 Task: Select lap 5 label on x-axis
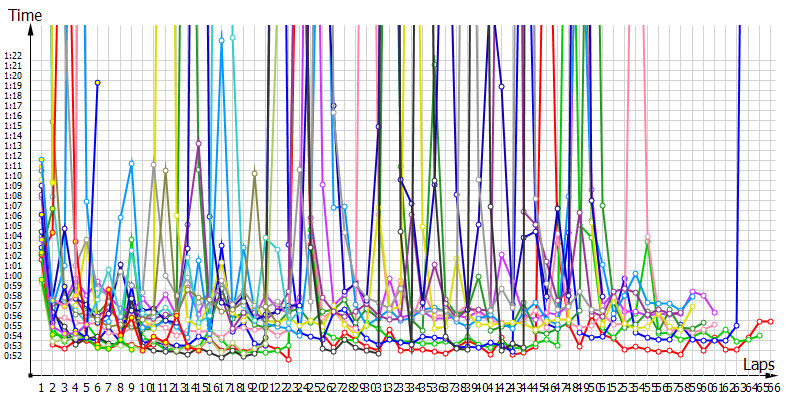86,386
